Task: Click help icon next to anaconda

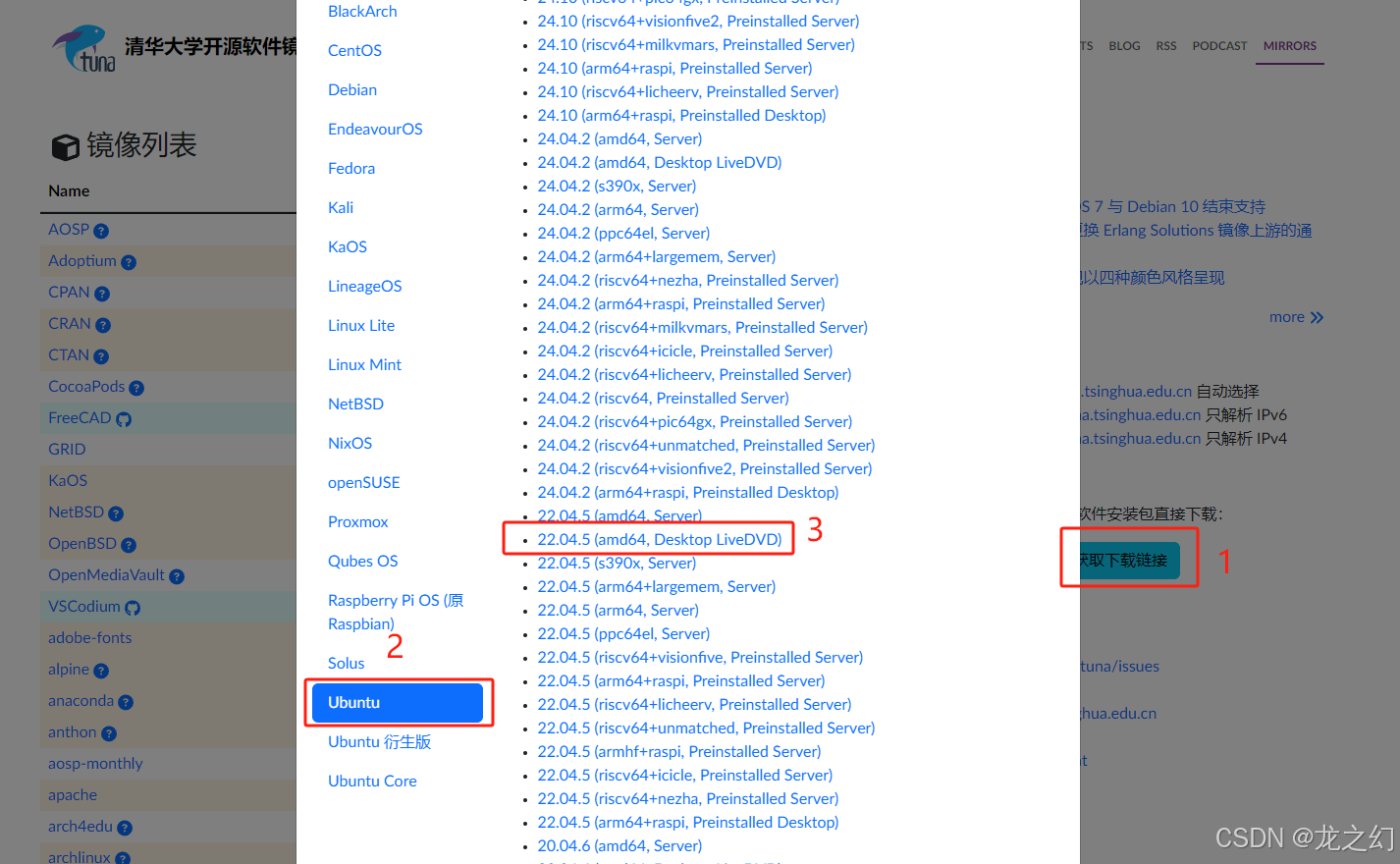Action: pos(126,702)
